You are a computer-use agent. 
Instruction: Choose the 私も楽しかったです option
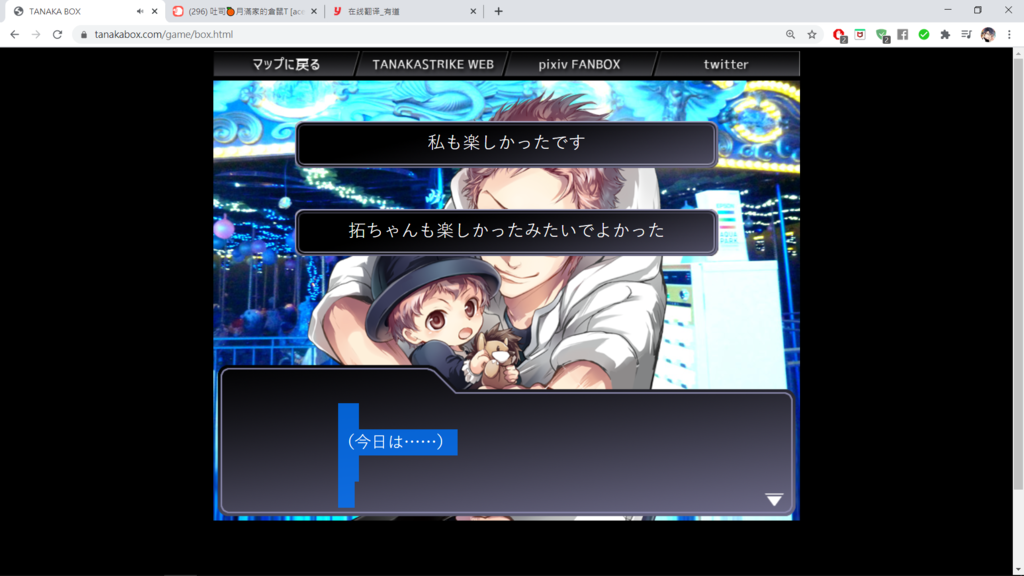click(x=506, y=143)
